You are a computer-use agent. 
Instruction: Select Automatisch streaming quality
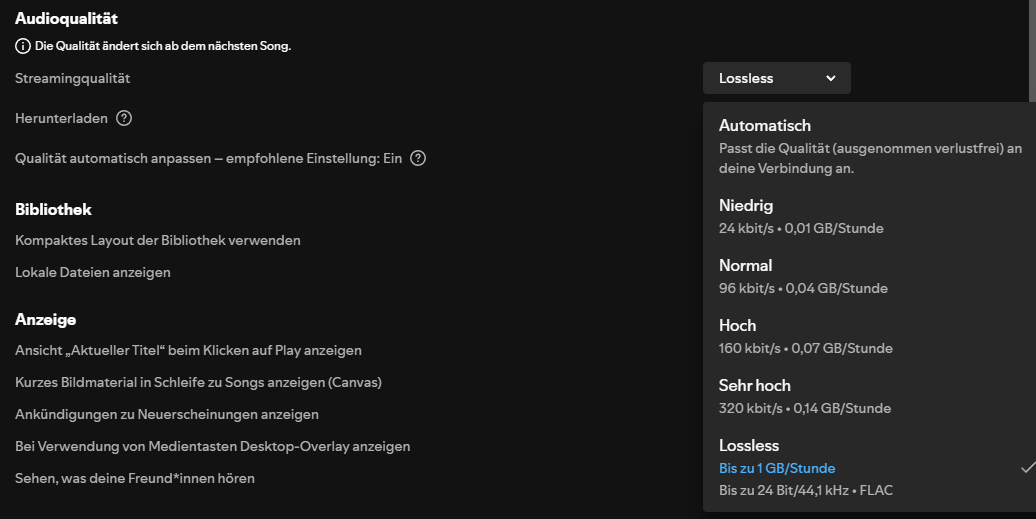(x=765, y=126)
